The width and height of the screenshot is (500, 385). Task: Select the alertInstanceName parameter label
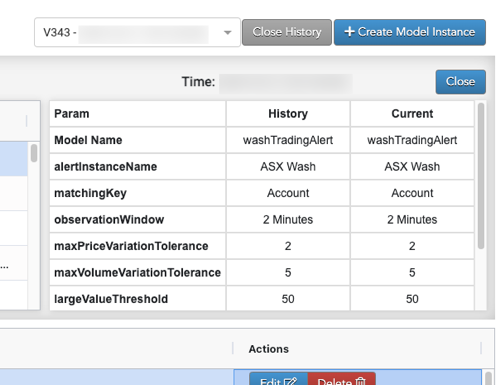pos(106,166)
